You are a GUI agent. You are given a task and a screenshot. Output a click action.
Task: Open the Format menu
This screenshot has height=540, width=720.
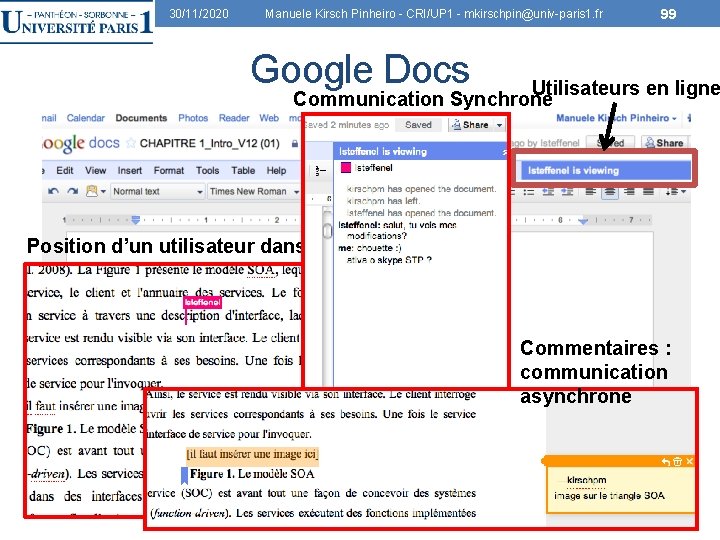(169, 170)
